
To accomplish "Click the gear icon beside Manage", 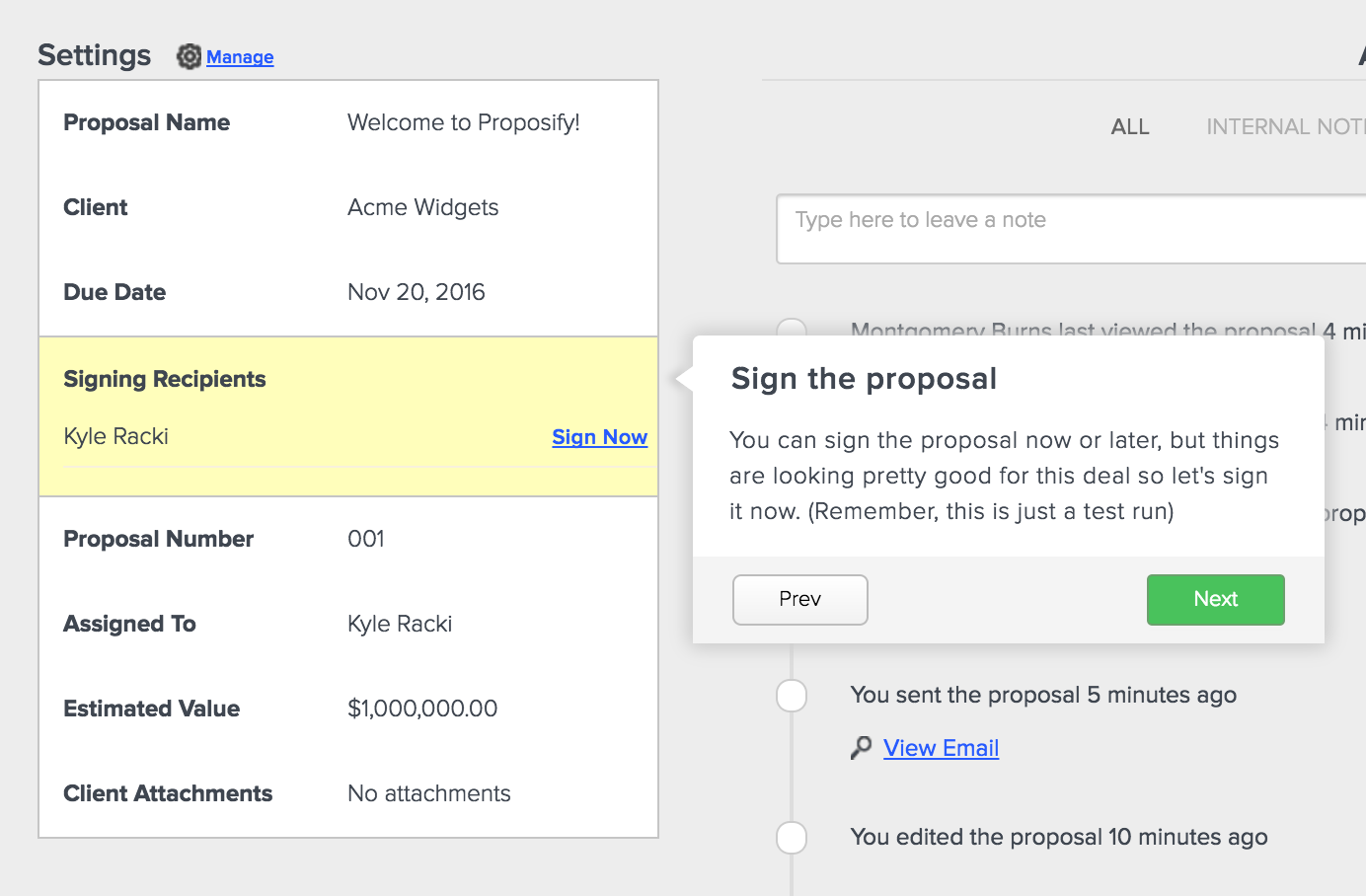I will point(189,57).
